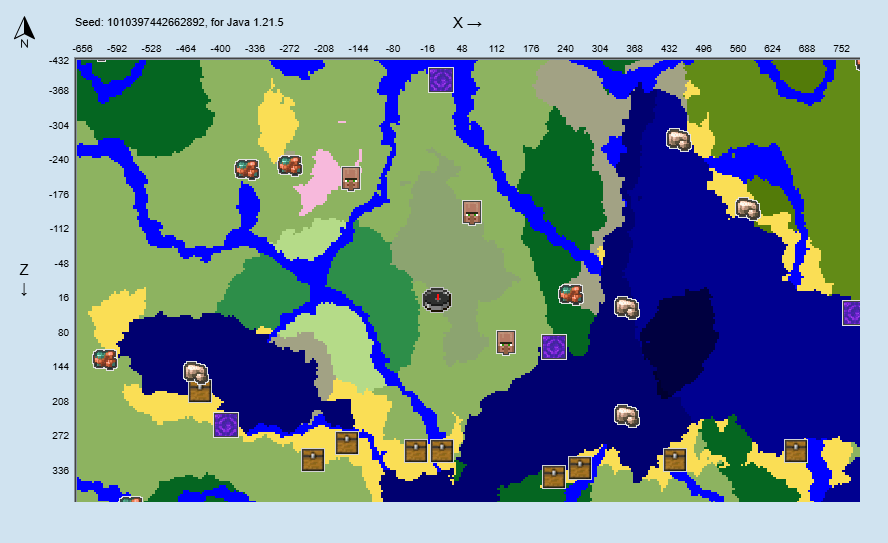Click the ocean ruin marker at northeast ocean top
Viewport: 888px width, 543px height.
pos(678,139)
